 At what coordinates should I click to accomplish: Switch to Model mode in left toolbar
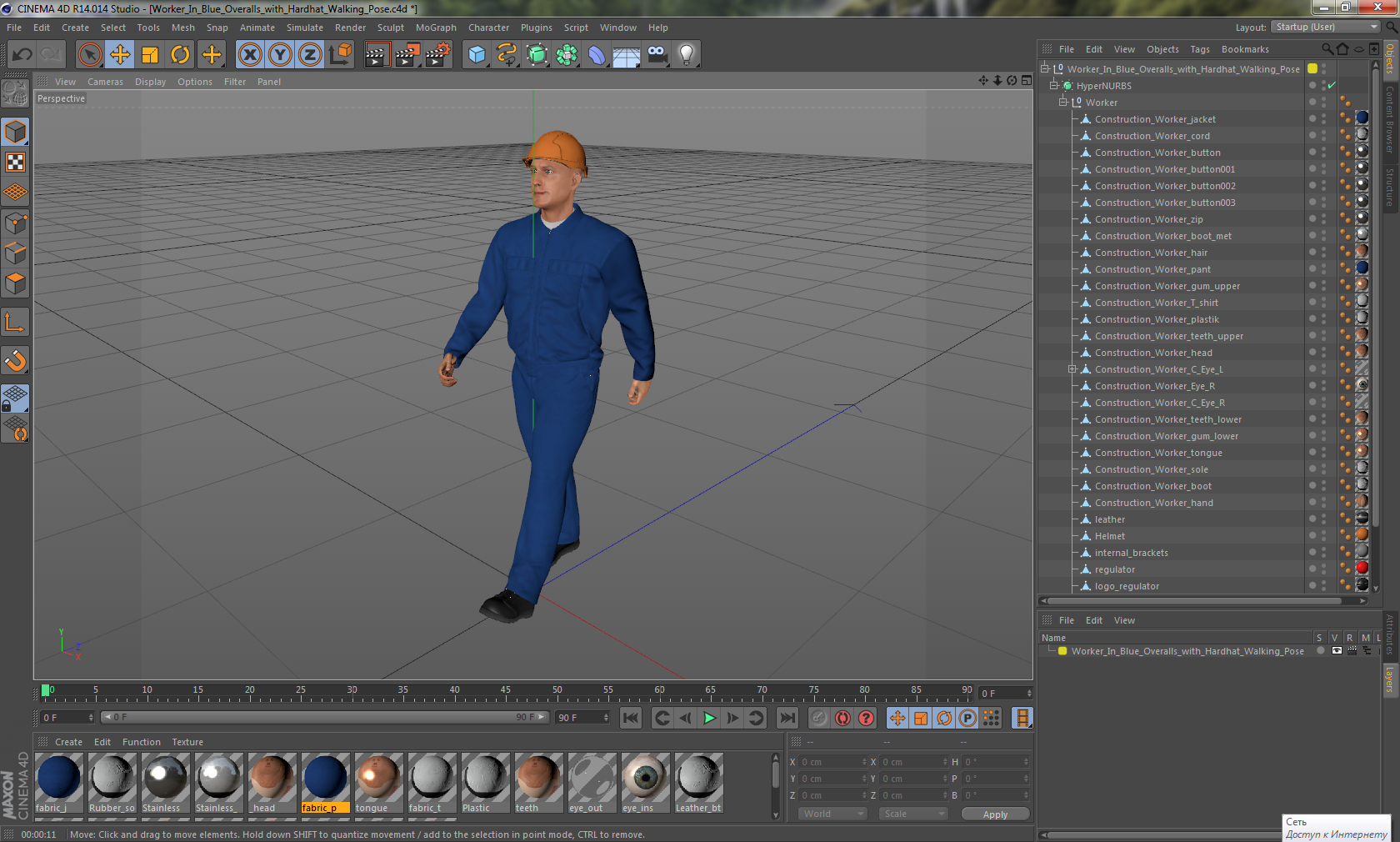[16, 132]
